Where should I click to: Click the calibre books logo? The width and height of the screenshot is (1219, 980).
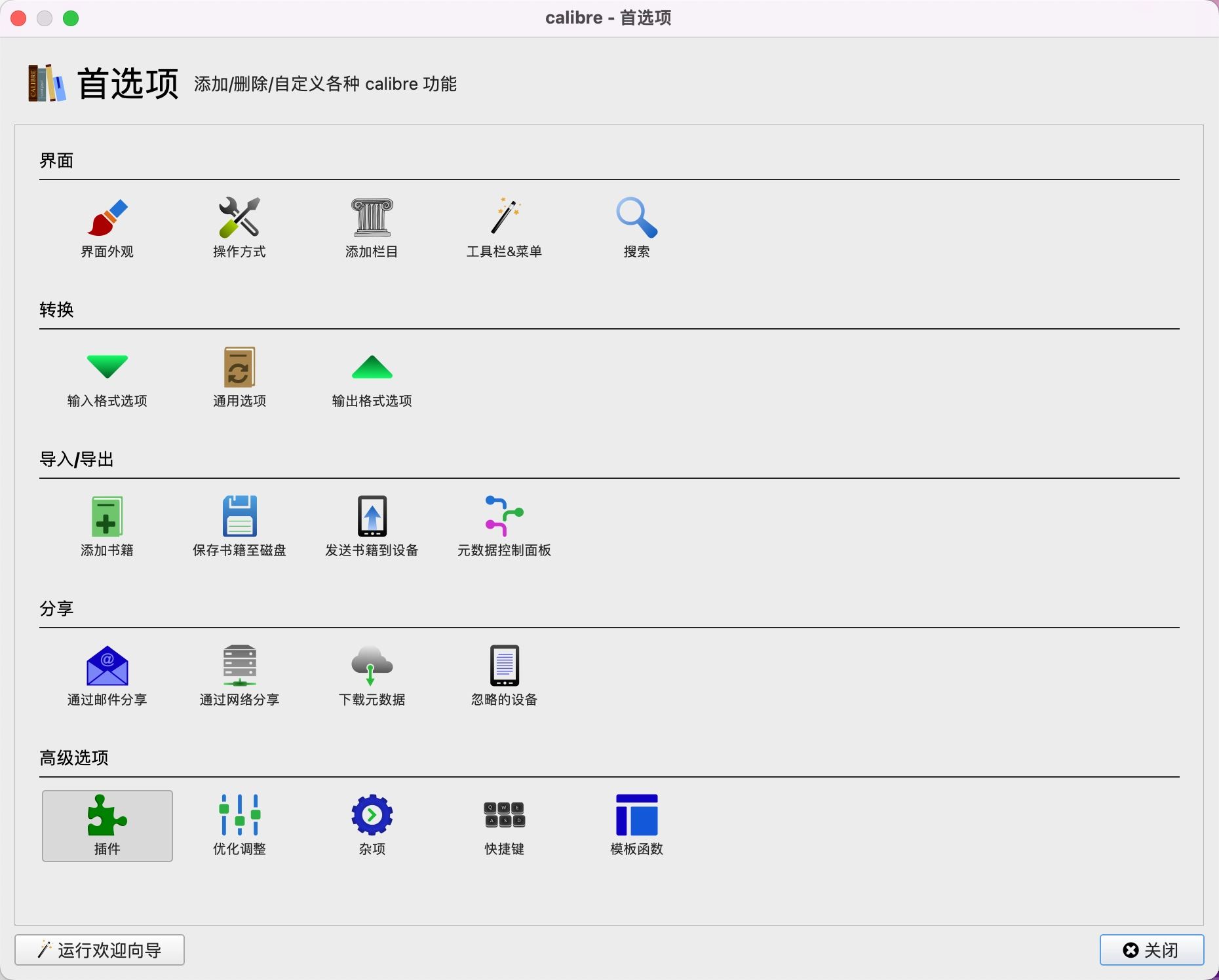[x=47, y=83]
